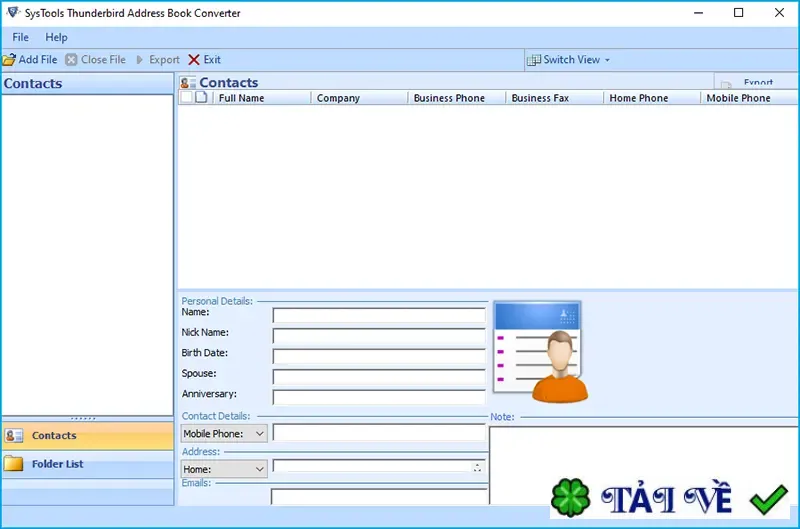The image size is (800, 529).
Task: Click the SysTools app logo in title bar
Action: pyautogui.click(x=13, y=12)
